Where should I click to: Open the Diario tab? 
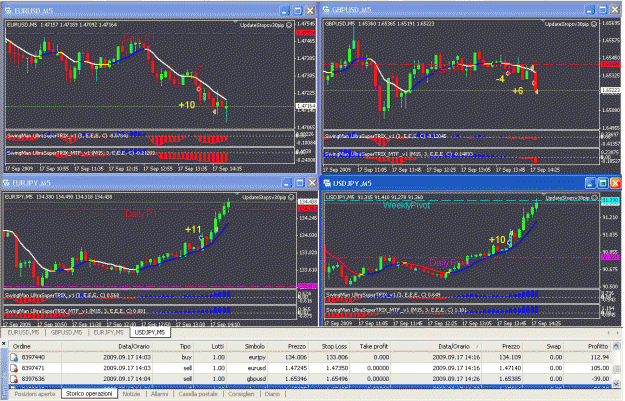coord(272,394)
